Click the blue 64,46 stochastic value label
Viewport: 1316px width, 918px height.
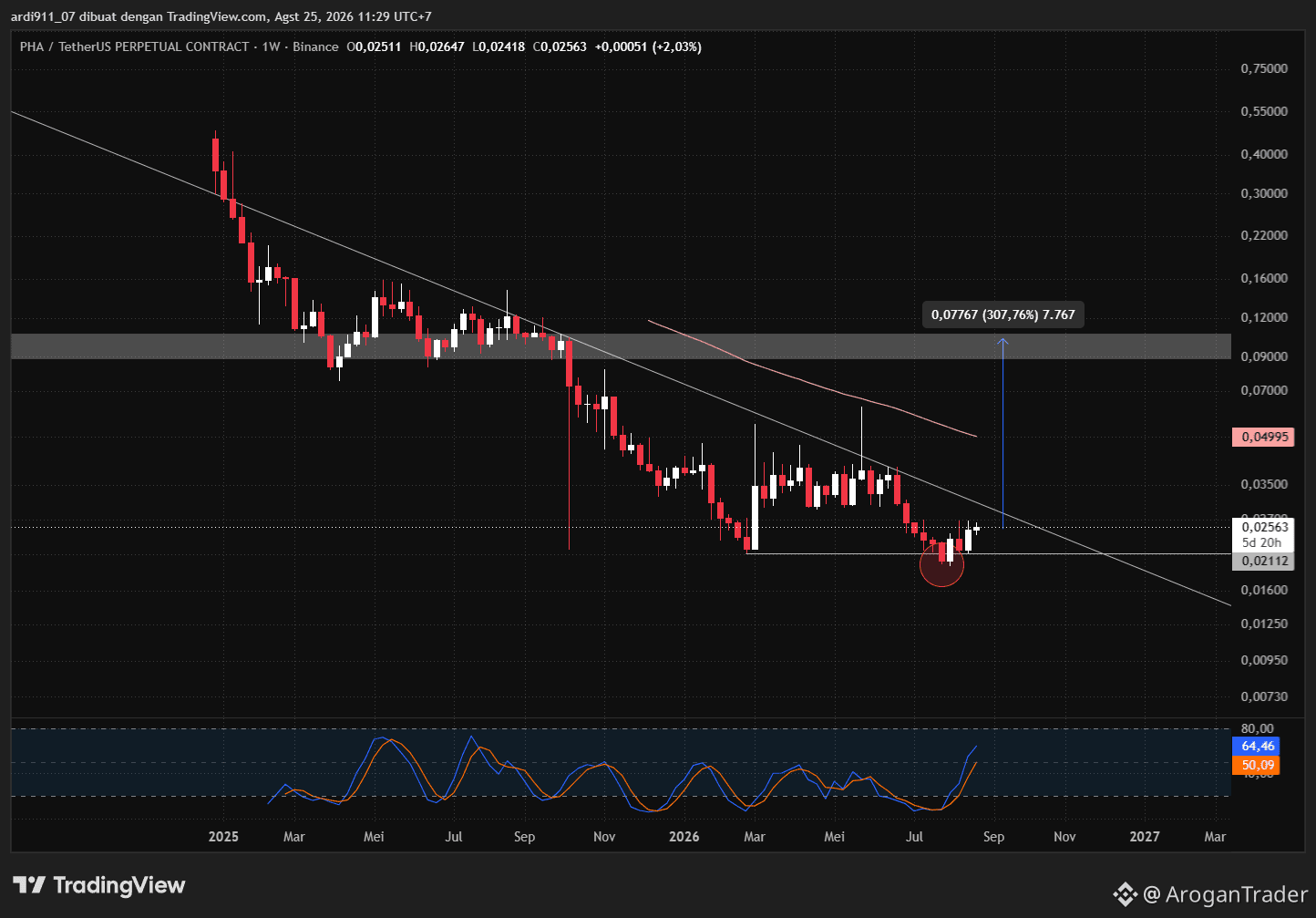(x=1256, y=746)
